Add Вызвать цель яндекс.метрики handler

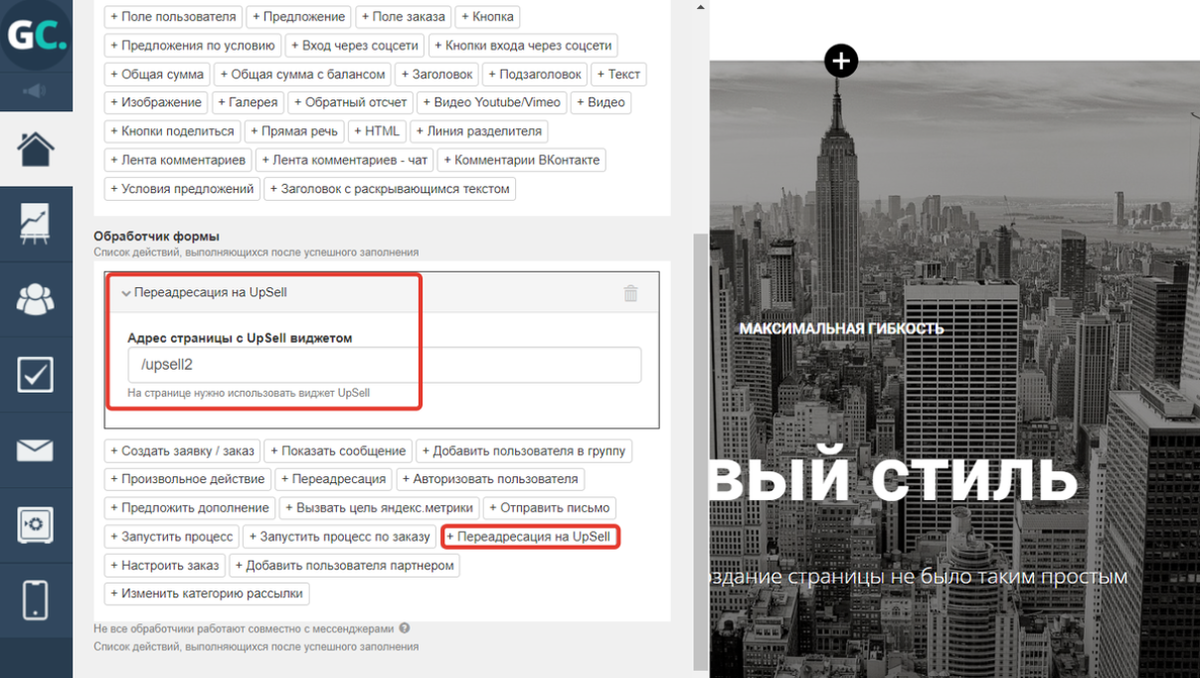point(380,508)
